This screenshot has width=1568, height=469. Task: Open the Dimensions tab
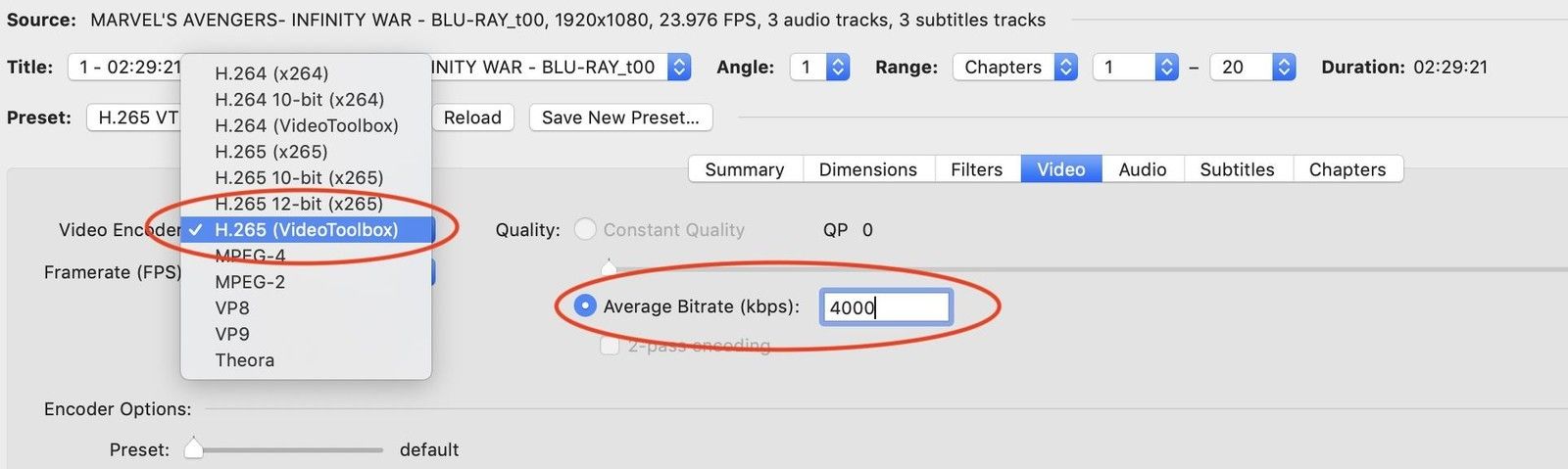[x=867, y=169]
